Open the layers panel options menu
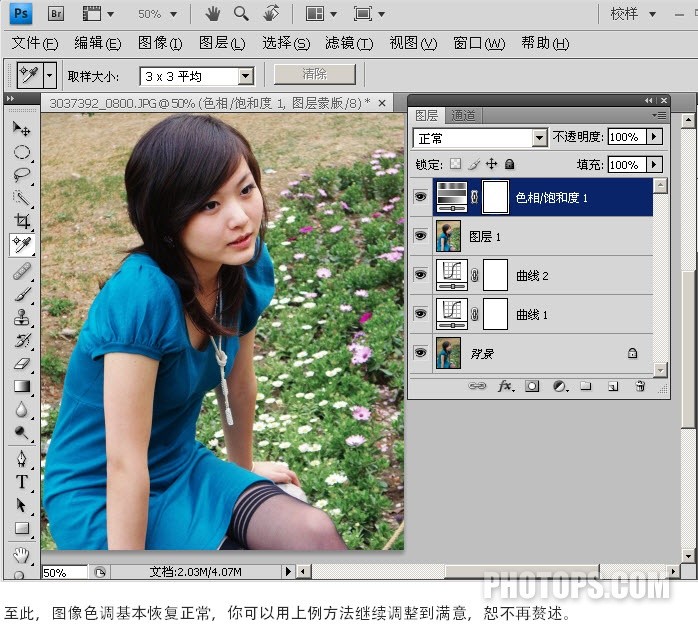The height and width of the screenshot is (630, 698). (x=659, y=115)
